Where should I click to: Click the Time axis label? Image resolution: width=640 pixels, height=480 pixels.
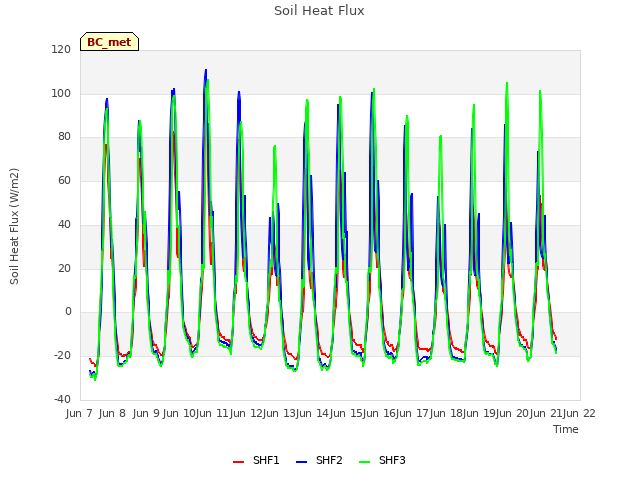click(566, 429)
